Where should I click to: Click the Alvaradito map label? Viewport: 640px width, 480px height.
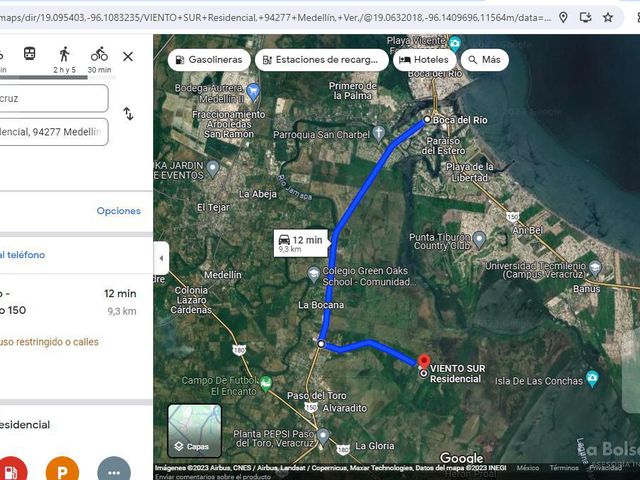click(x=344, y=408)
